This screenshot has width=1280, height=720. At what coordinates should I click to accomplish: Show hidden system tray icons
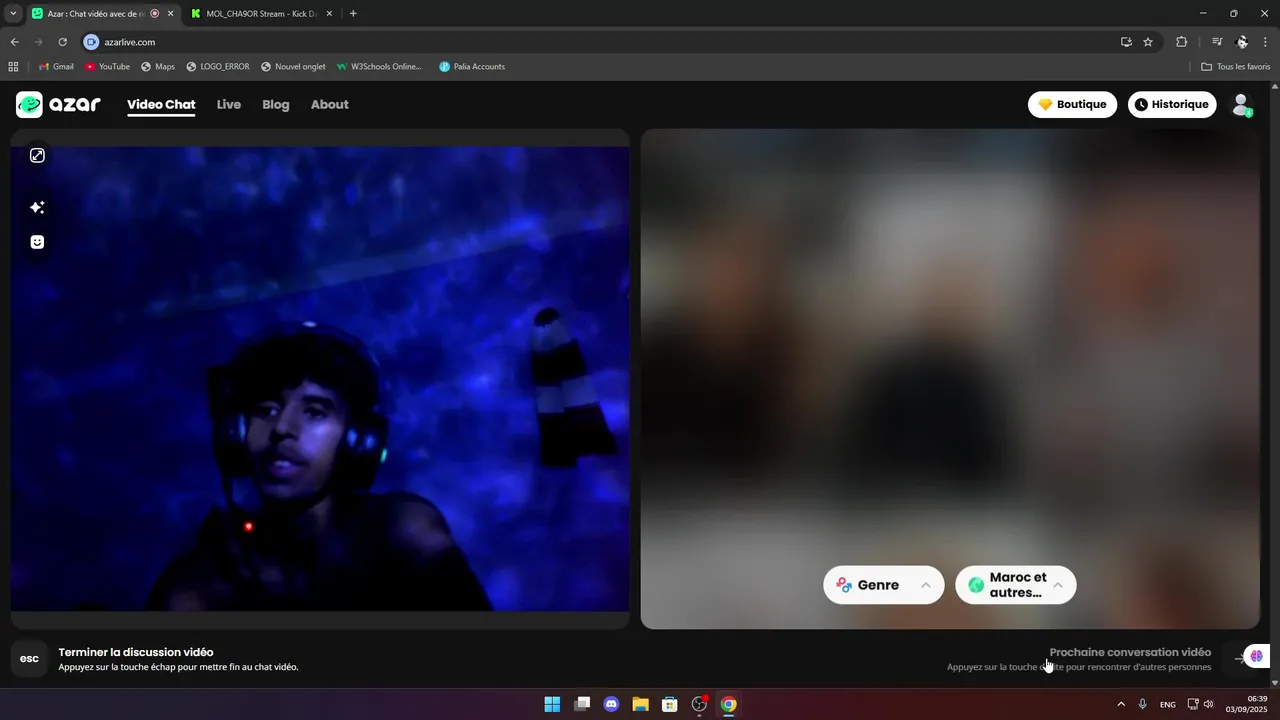click(1120, 704)
